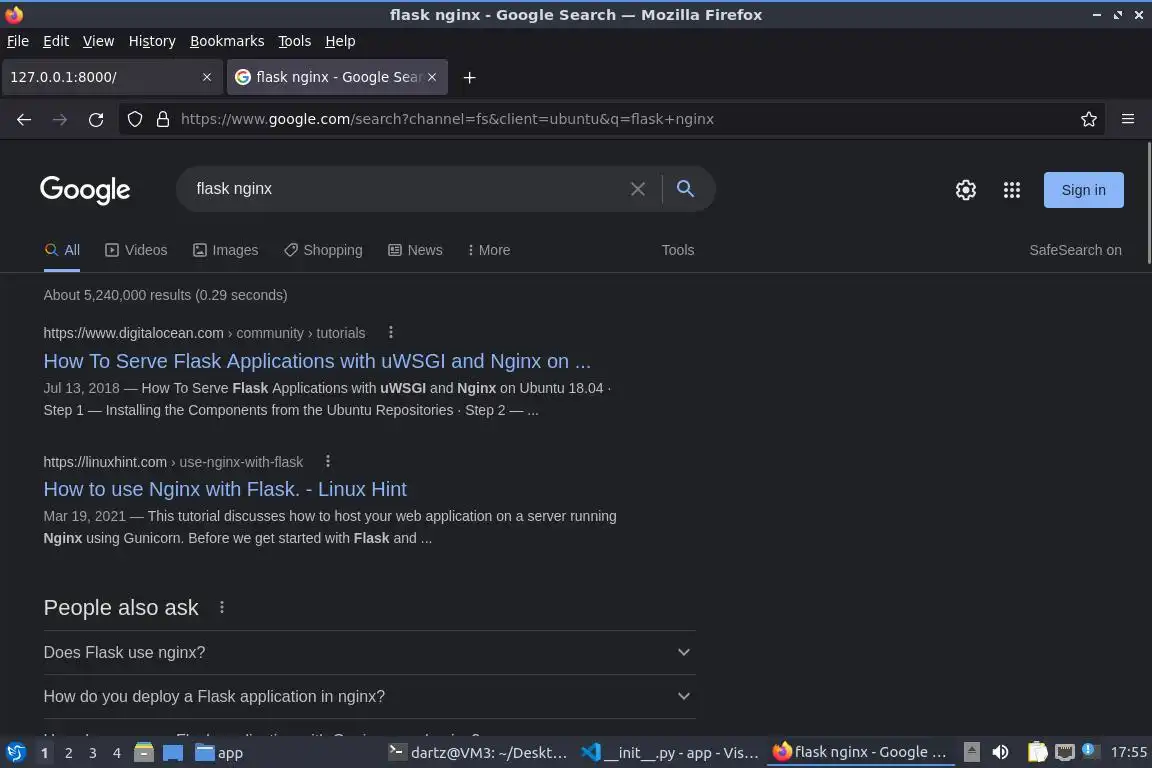Expand the 'Does Flask use nginx?' question
This screenshot has height=768, width=1152.
tap(370, 653)
